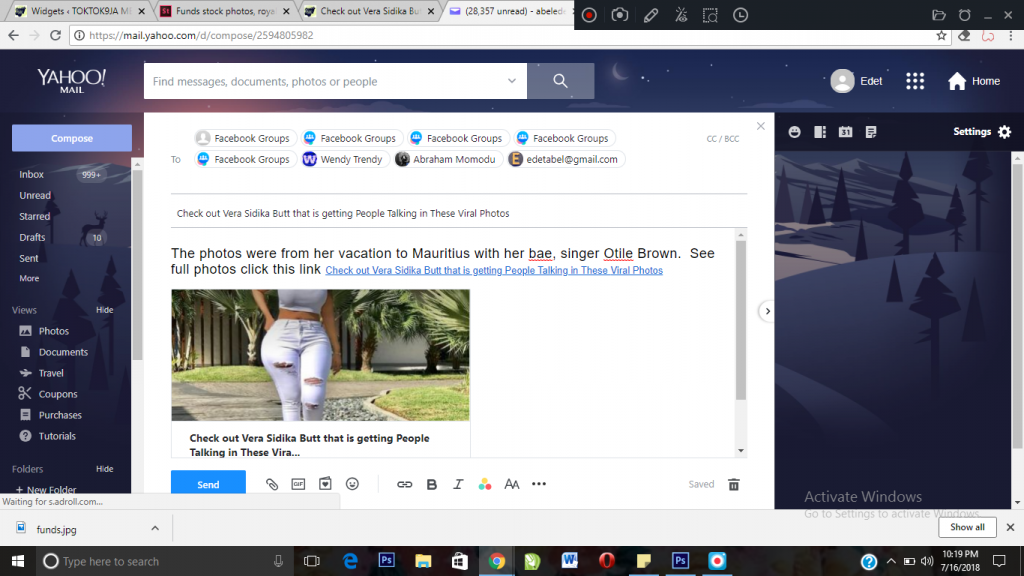Open Microsoft Edge from taskbar

351,561
